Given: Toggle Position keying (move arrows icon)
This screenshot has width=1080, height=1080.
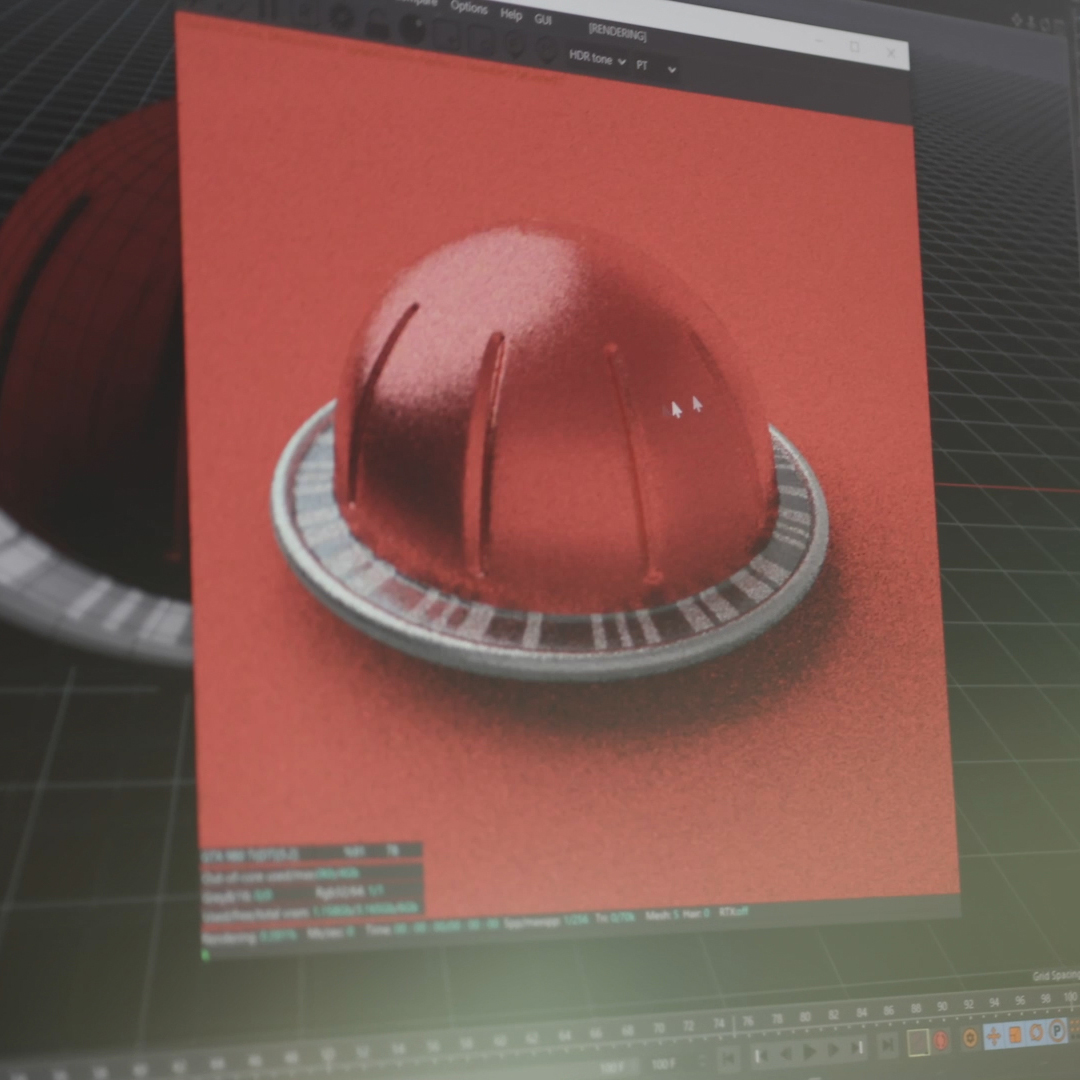Looking at the screenshot, I should [x=993, y=1035].
